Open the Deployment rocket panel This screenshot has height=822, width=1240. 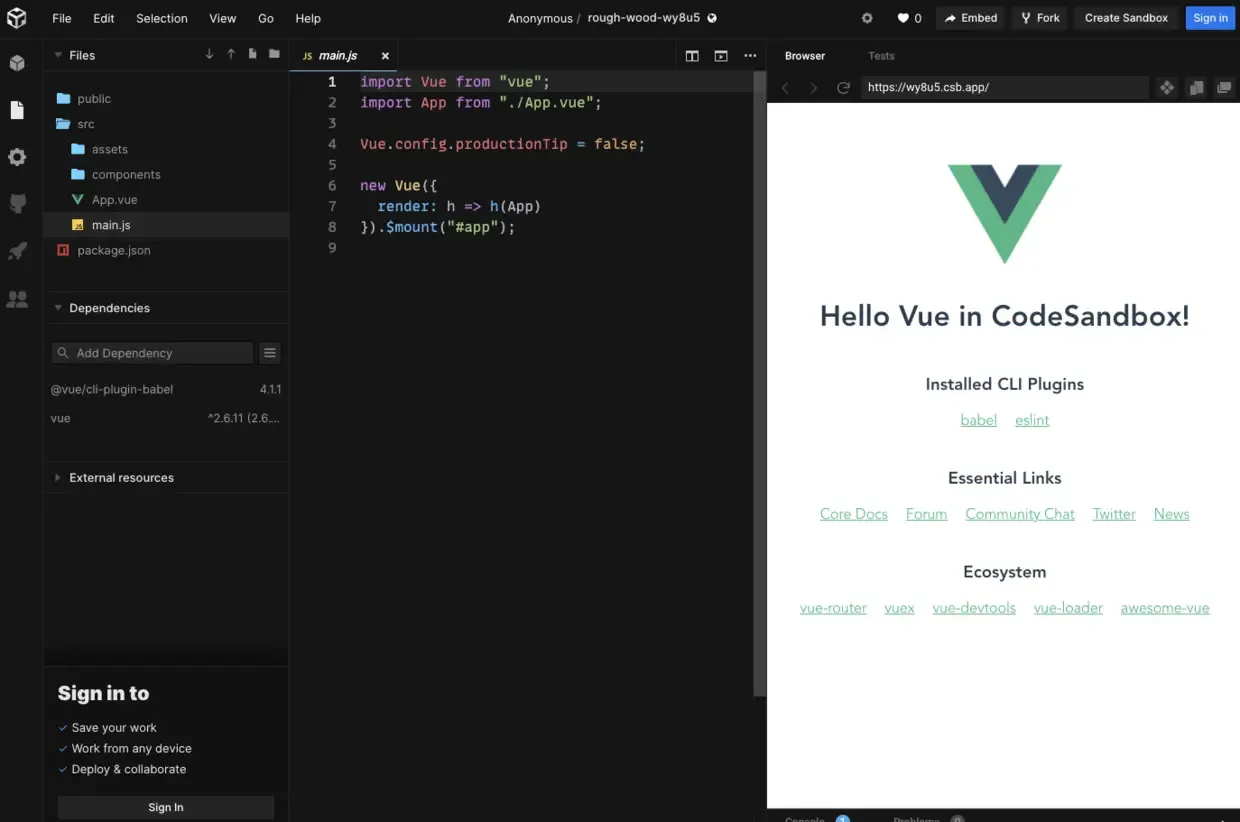click(17, 251)
